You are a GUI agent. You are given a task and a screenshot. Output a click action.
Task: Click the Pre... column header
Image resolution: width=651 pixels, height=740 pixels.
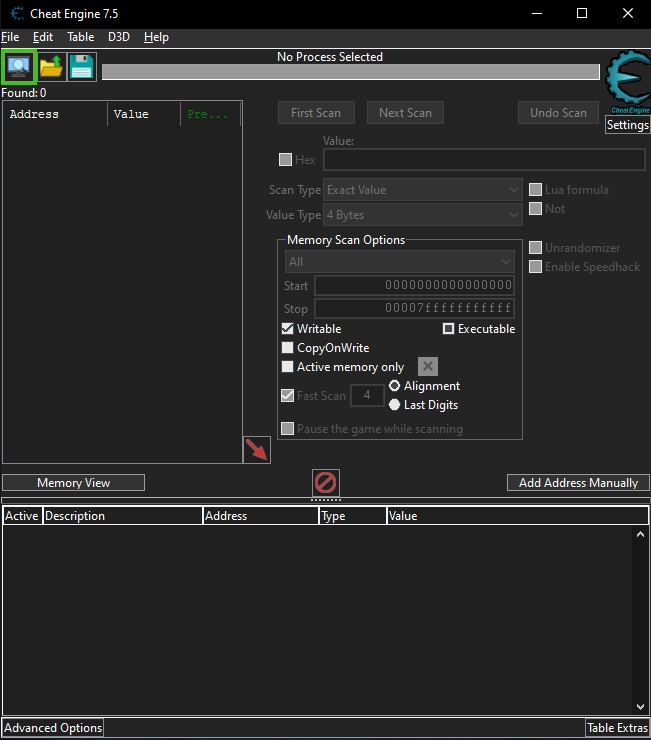pos(211,114)
